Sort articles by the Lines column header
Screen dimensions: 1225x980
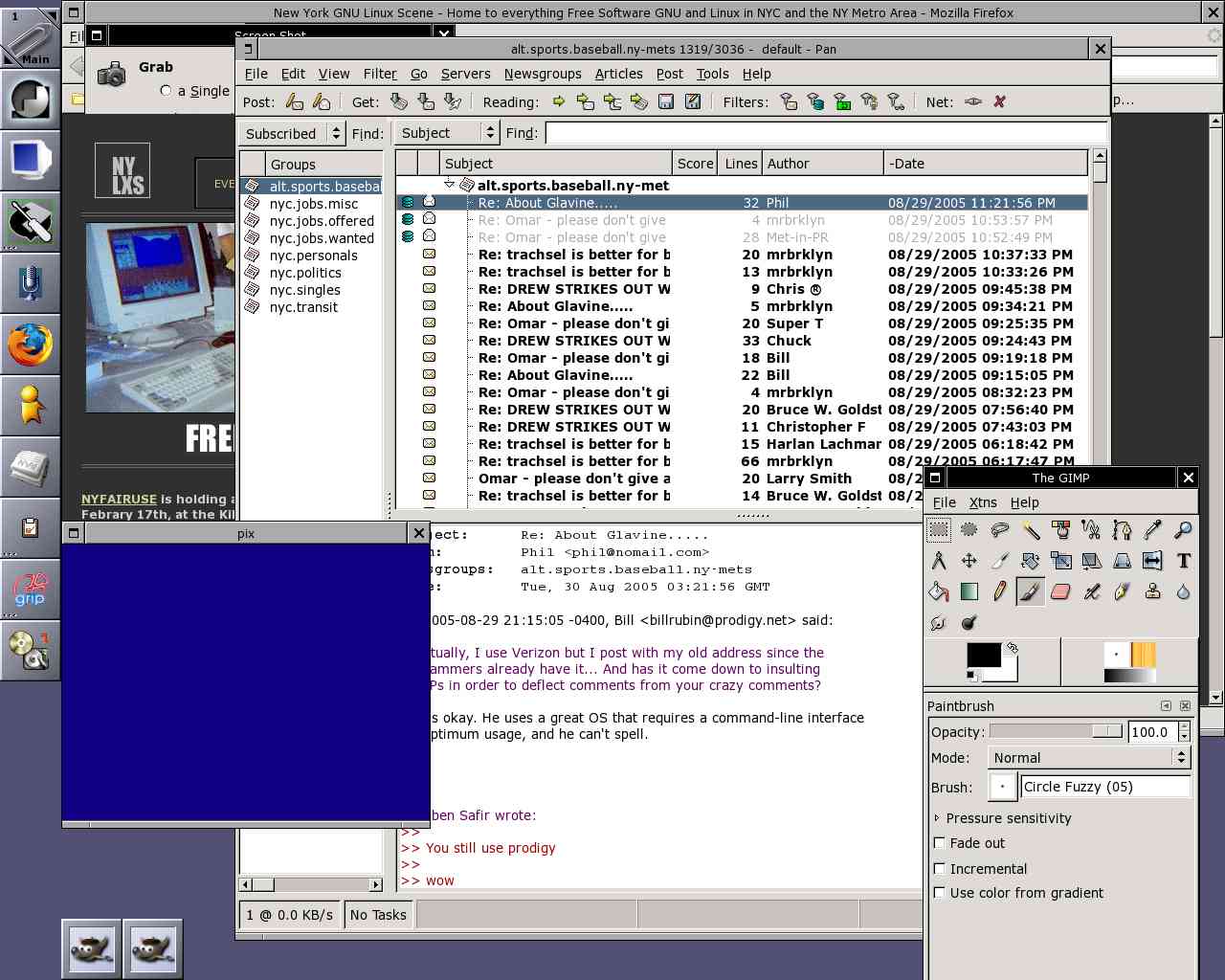tap(741, 164)
